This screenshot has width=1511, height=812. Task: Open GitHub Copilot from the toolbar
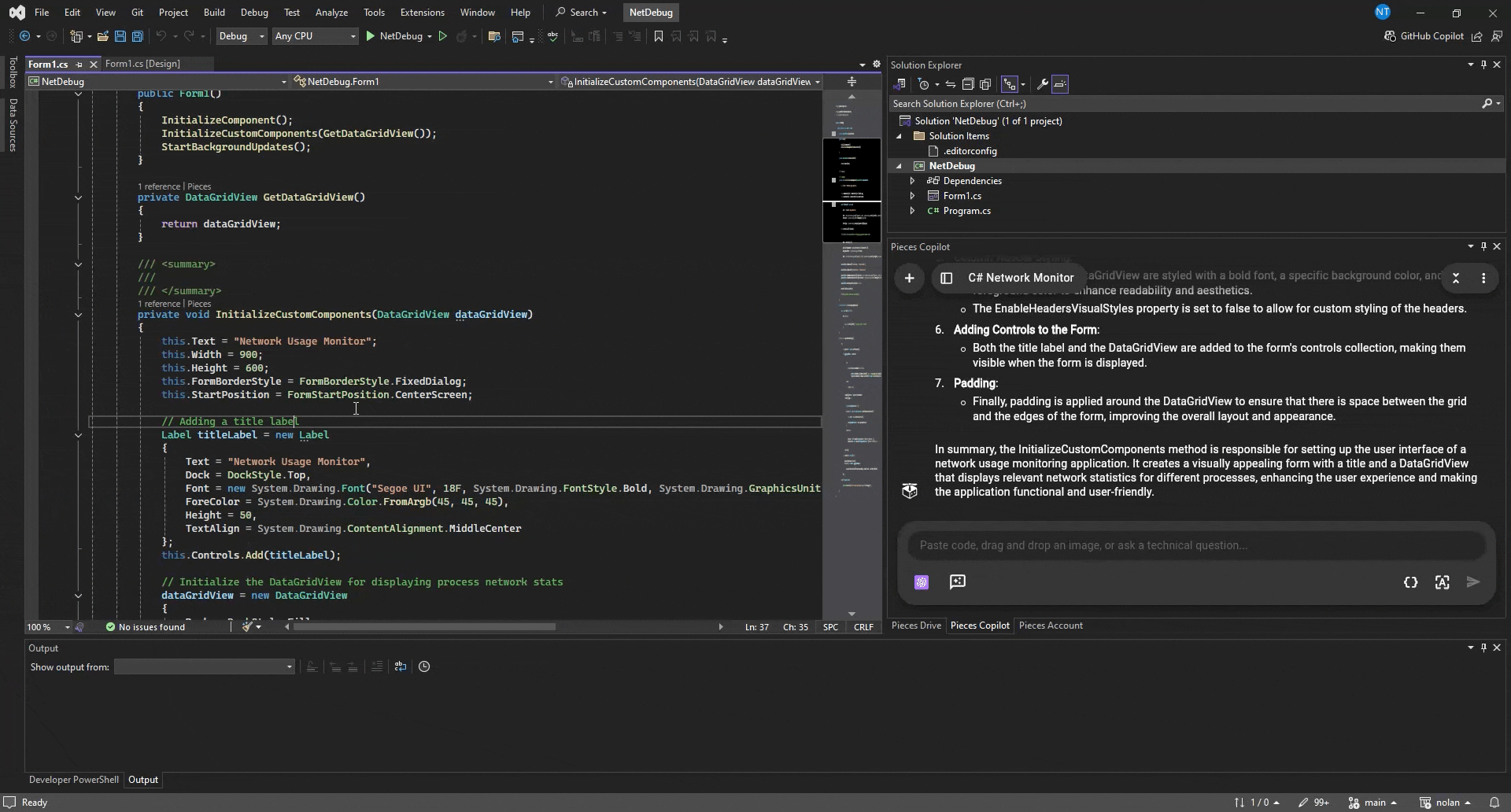coord(1424,36)
